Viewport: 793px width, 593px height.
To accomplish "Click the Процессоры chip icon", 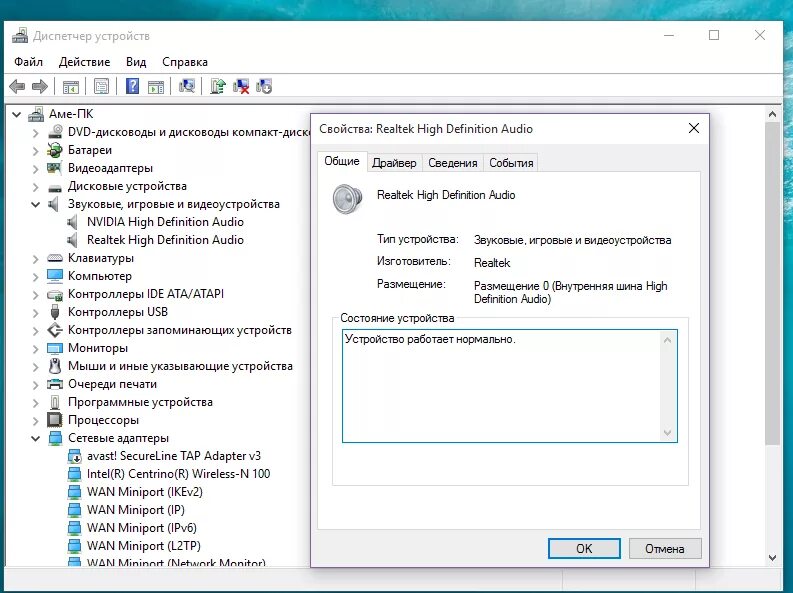I will pyautogui.click(x=55, y=420).
